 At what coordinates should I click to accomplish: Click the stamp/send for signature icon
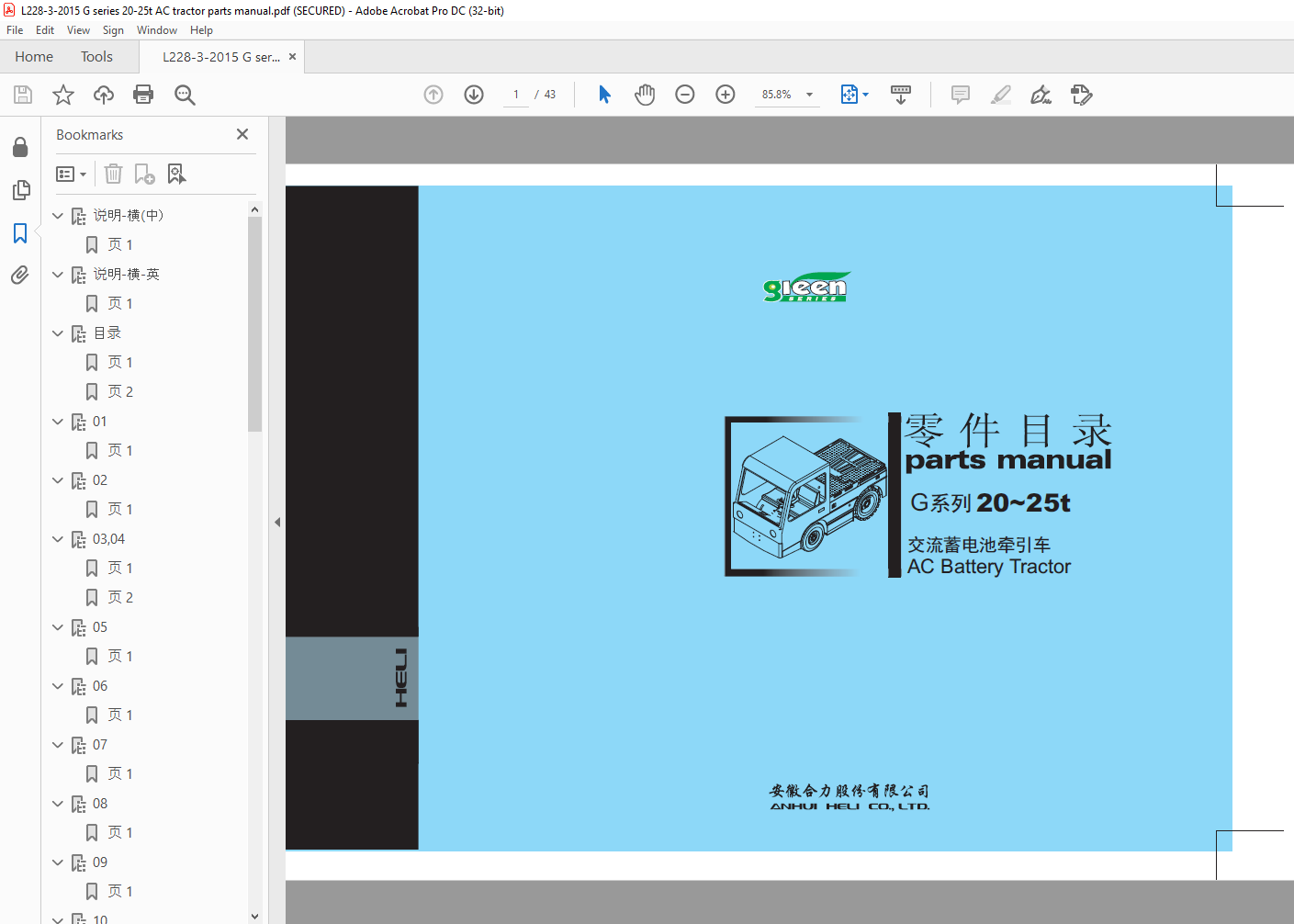[1082, 95]
